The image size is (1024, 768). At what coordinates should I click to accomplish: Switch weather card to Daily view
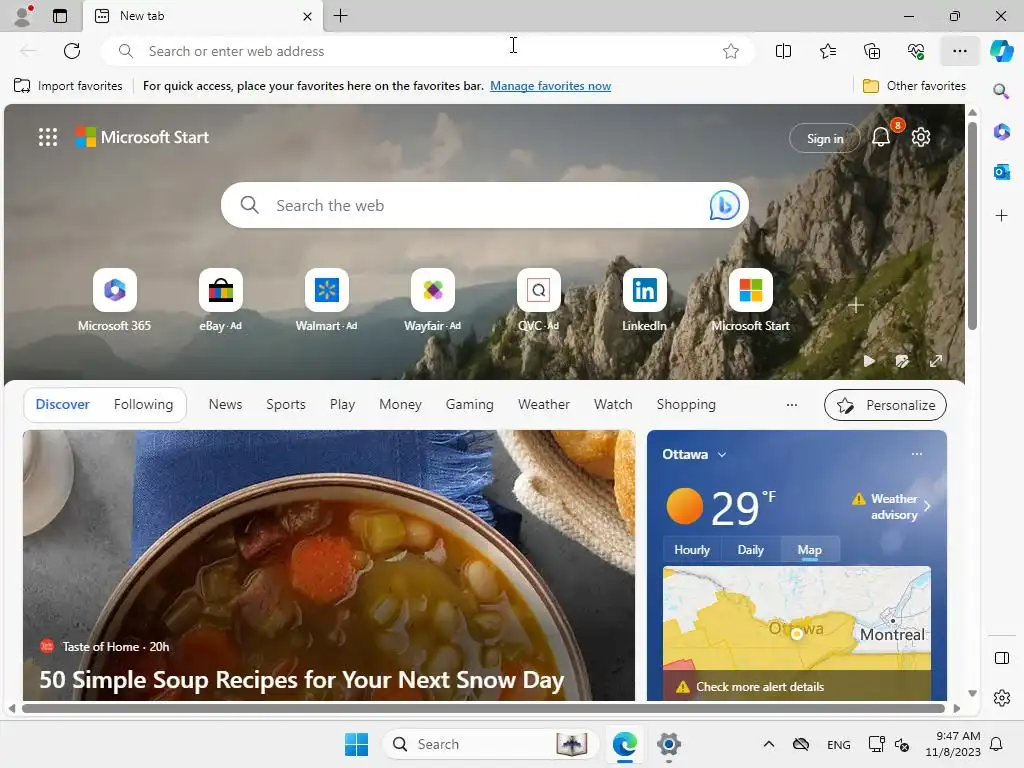tap(750, 550)
